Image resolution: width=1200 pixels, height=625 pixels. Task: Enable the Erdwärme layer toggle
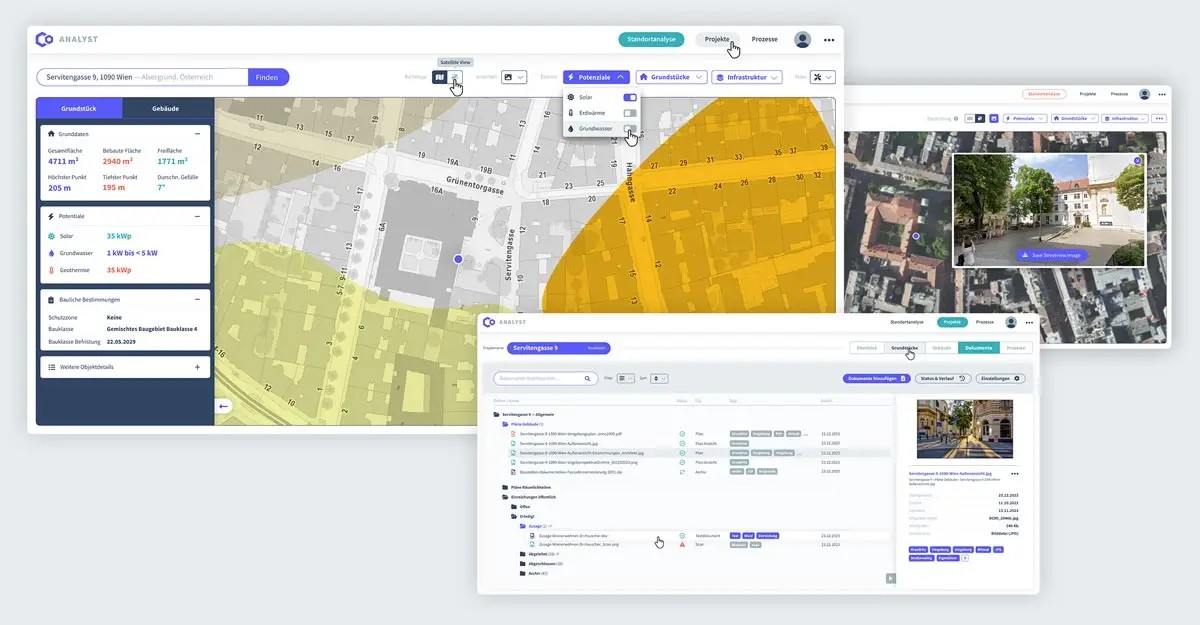point(630,113)
